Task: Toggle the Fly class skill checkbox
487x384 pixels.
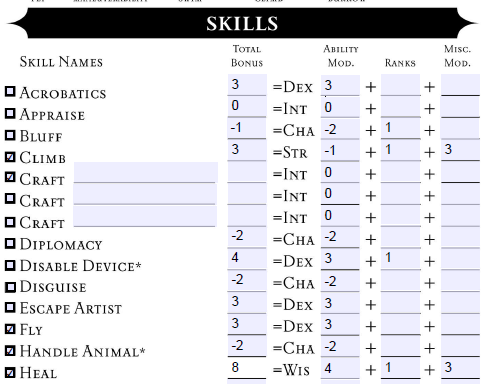Action: point(10,329)
